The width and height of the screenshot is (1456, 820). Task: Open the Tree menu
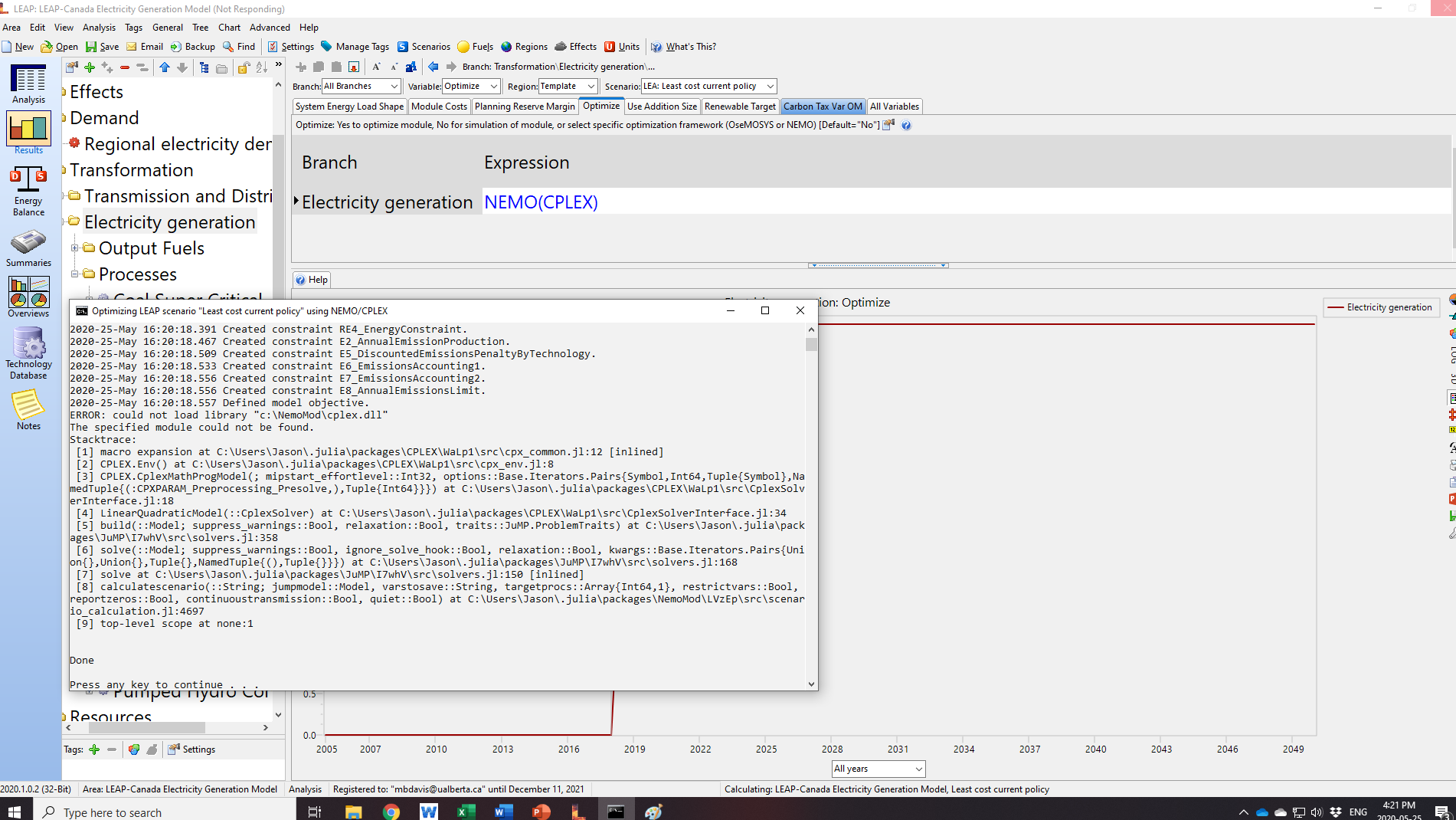(x=200, y=28)
